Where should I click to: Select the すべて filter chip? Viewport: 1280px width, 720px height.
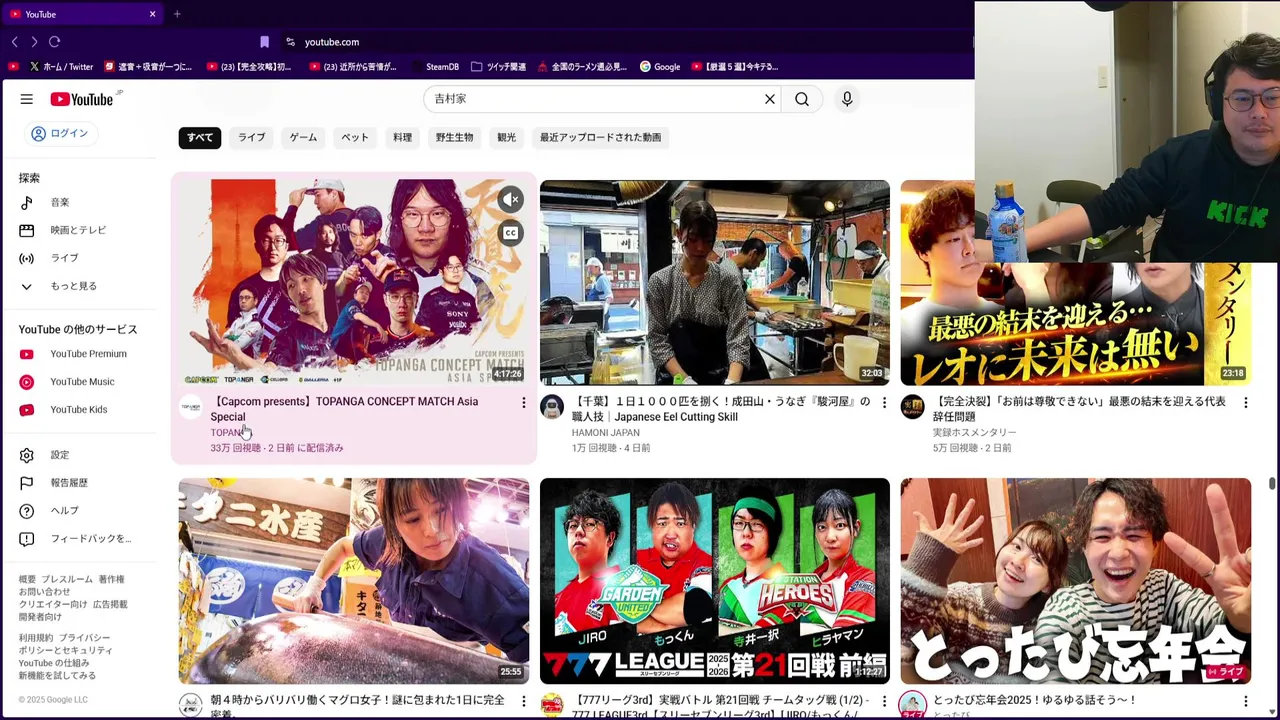coord(200,137)
